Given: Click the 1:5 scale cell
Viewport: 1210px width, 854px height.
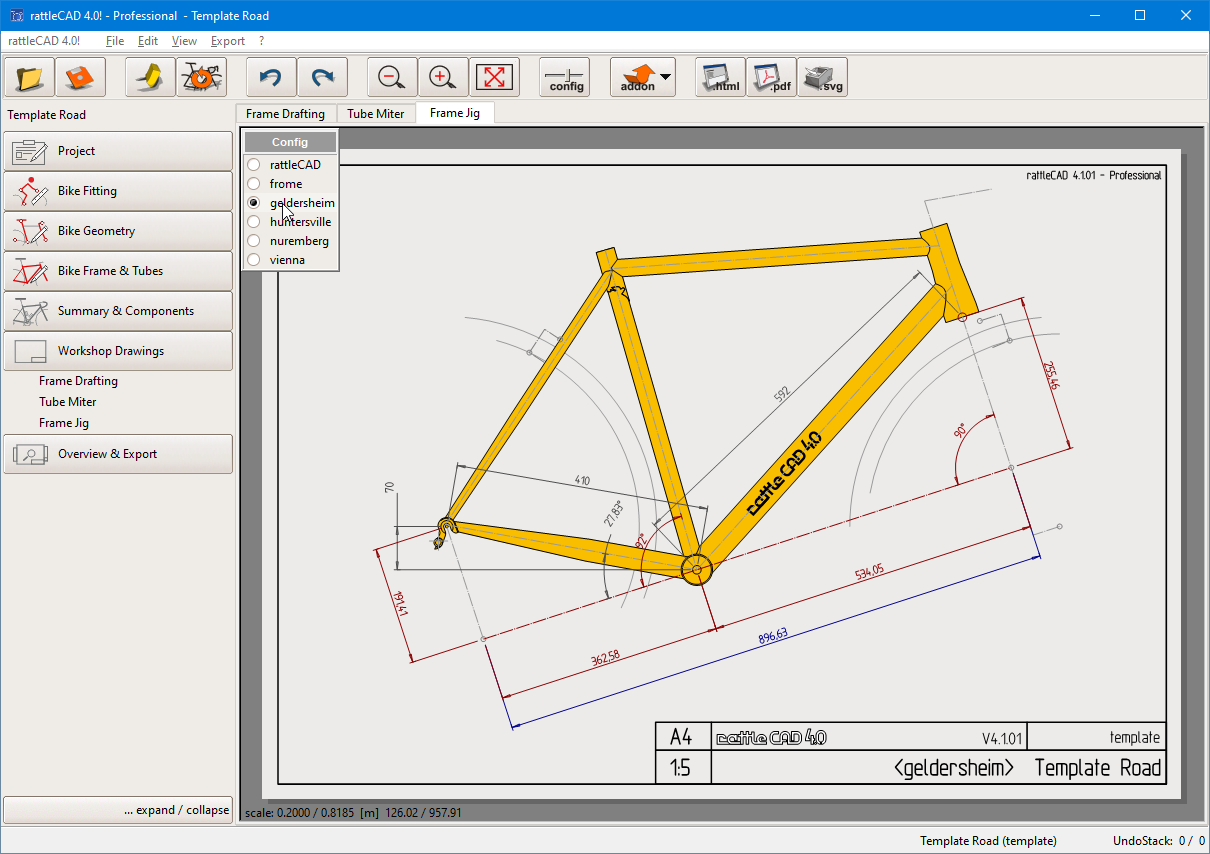Looking at the screenshot, I should pos(682,768).
